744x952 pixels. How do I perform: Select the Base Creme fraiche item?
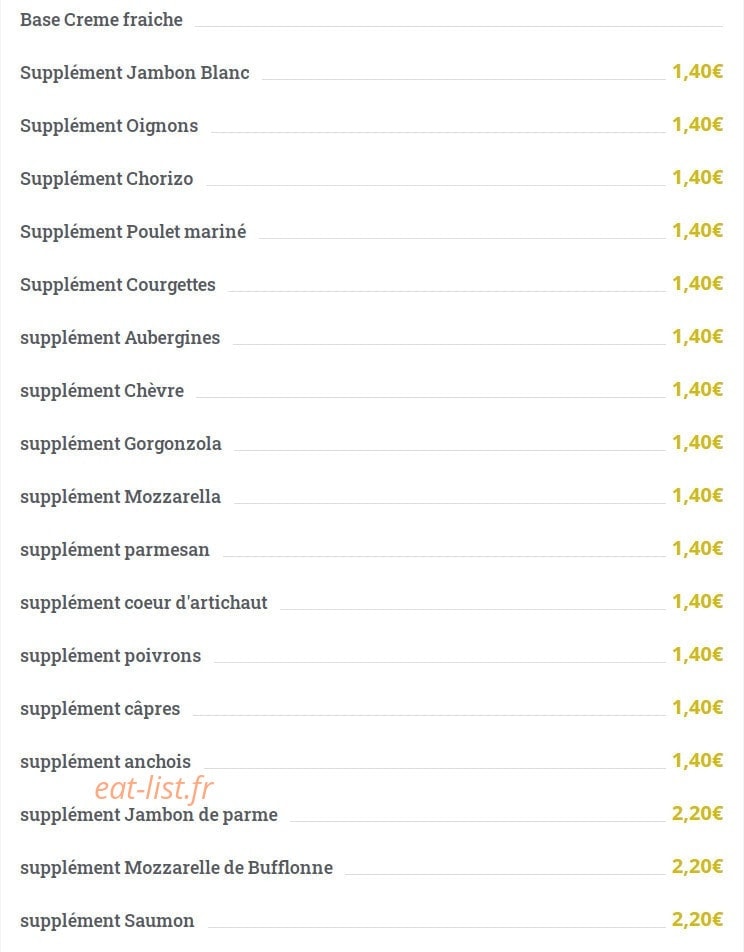[101, 19]
